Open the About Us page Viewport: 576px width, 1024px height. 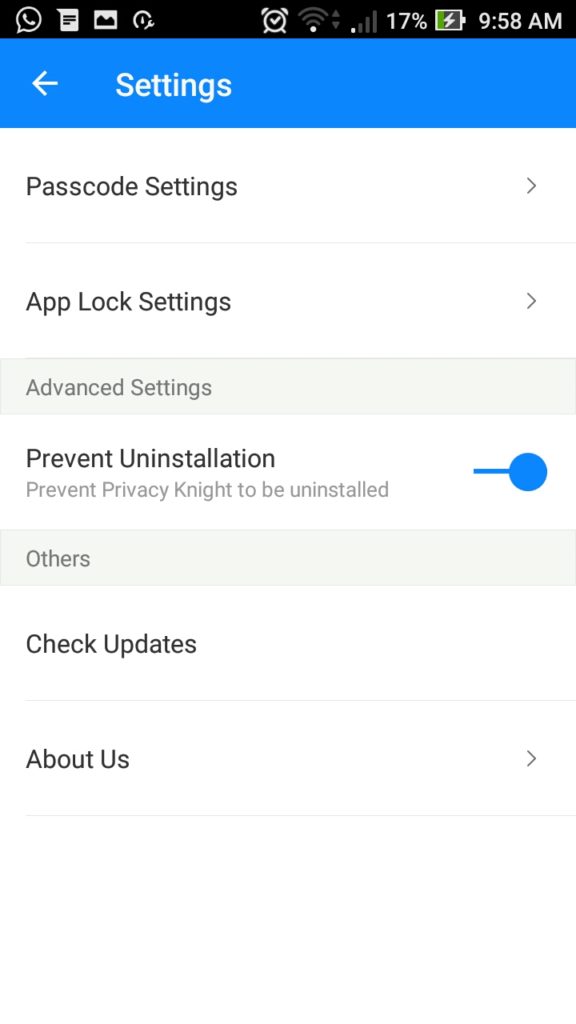[x=288, y=758]
